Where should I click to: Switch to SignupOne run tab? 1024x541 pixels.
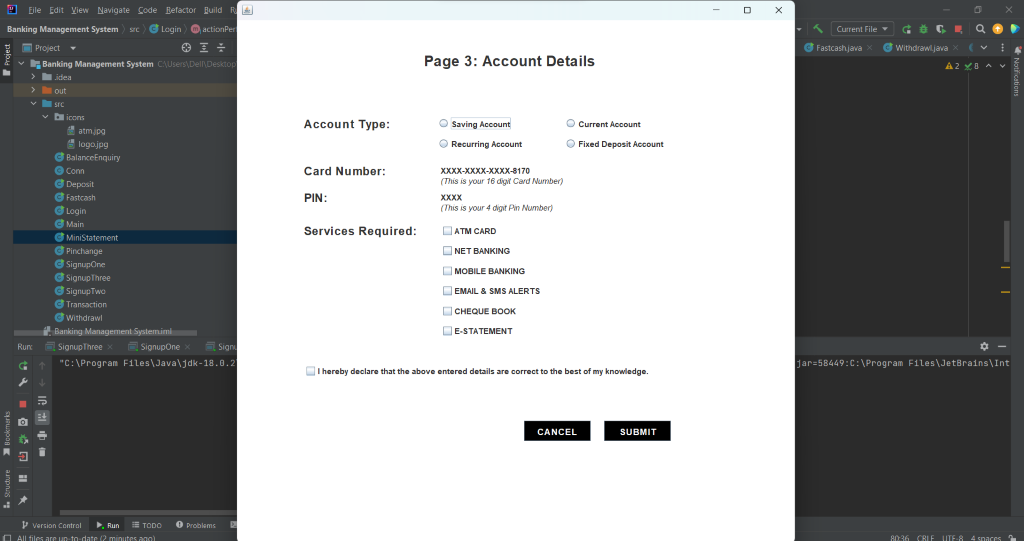point(160,347)
